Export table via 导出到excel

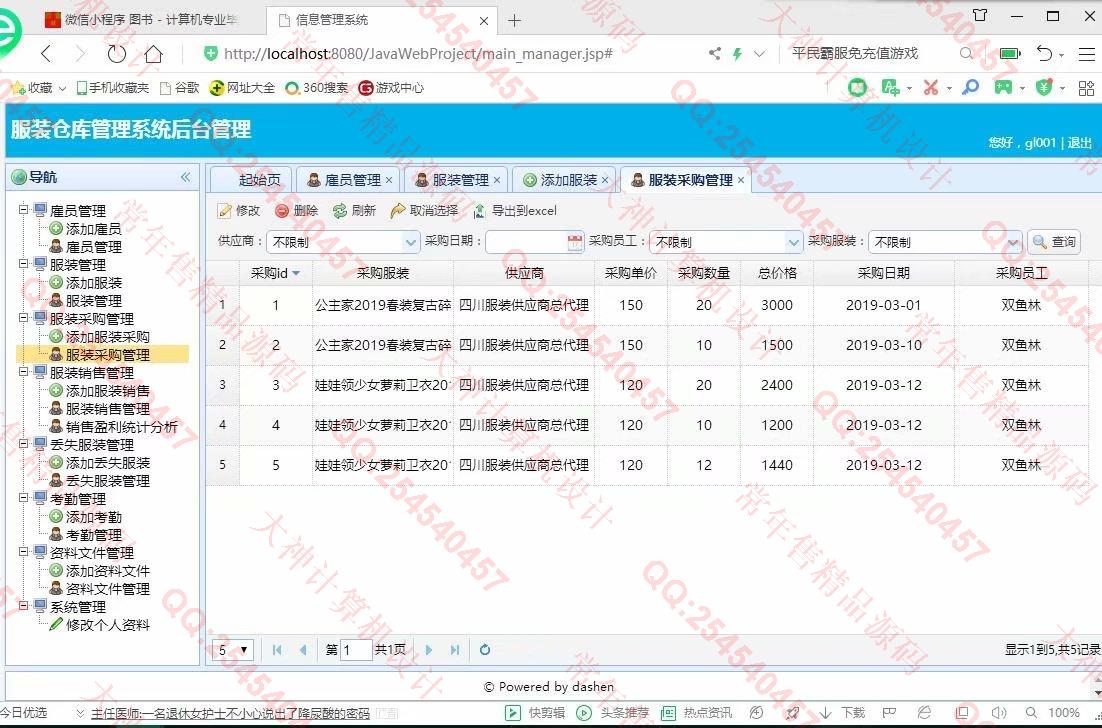514,211
